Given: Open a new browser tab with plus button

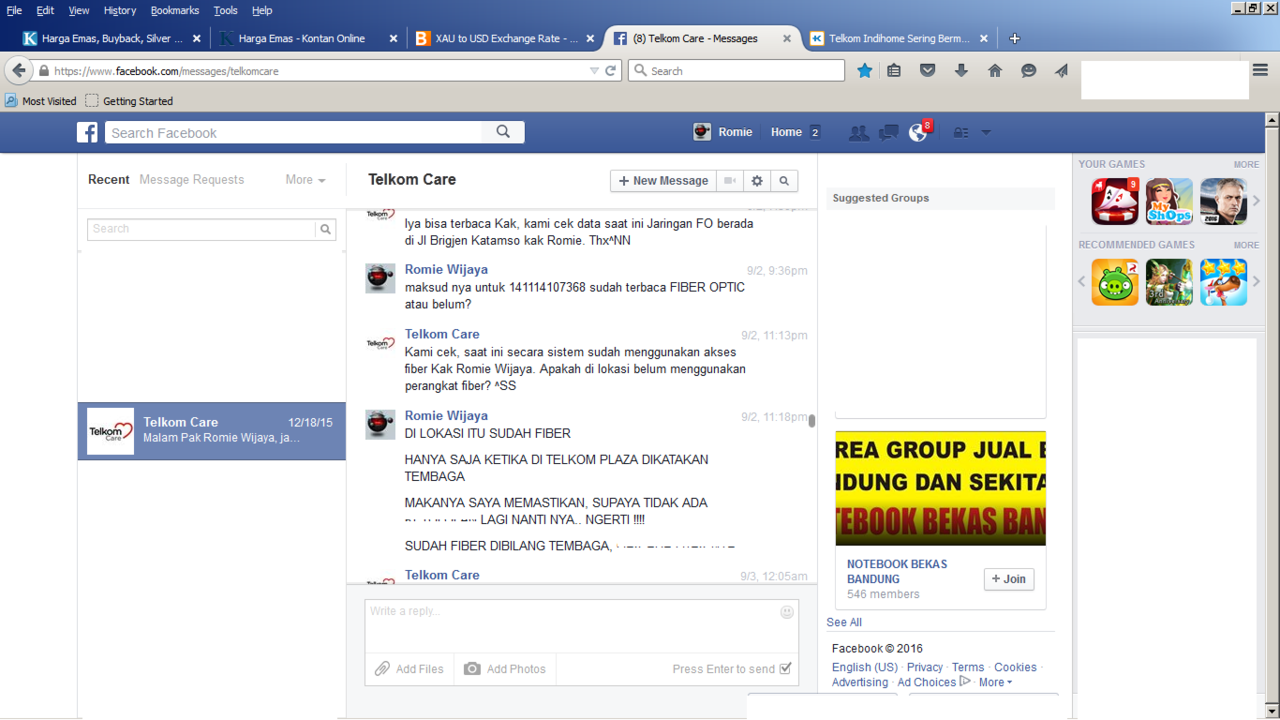Looking at the screenshot, I should click(1015, 38).
